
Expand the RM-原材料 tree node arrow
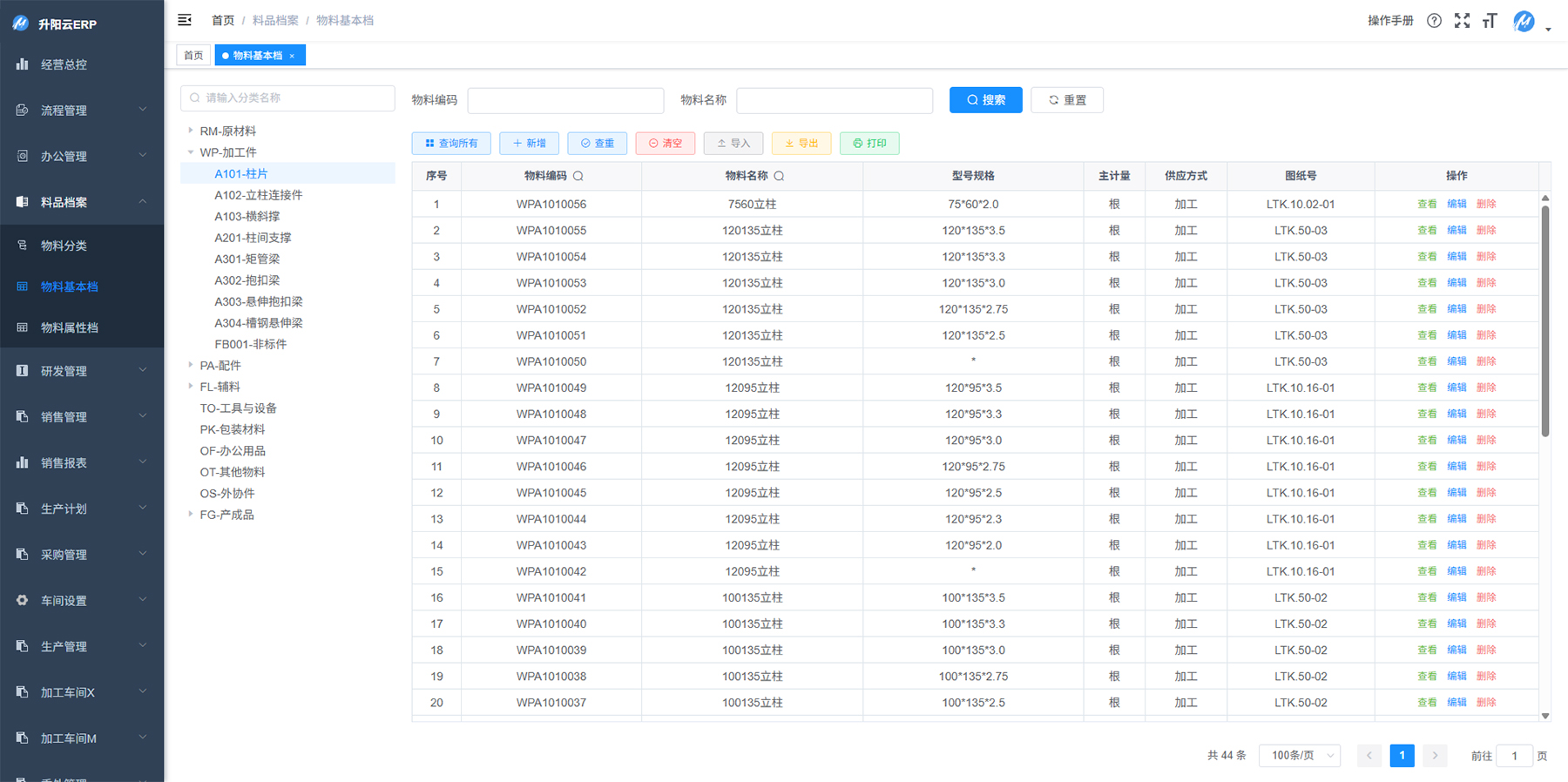tap(191, 131)
